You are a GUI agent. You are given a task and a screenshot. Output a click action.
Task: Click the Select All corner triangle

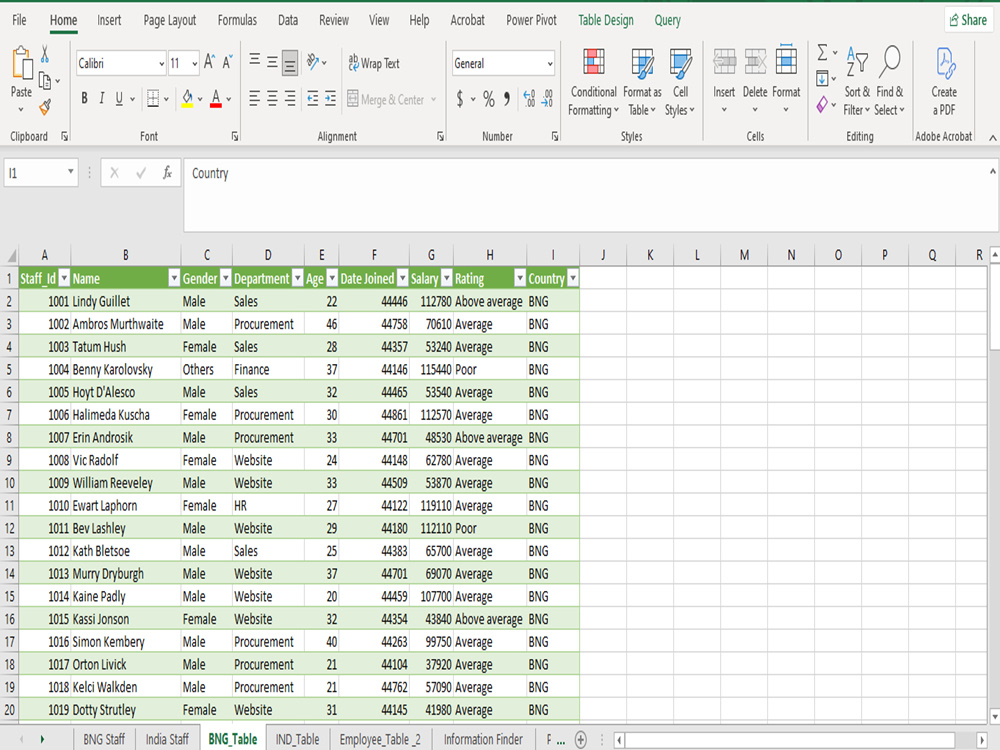[11, 256]
